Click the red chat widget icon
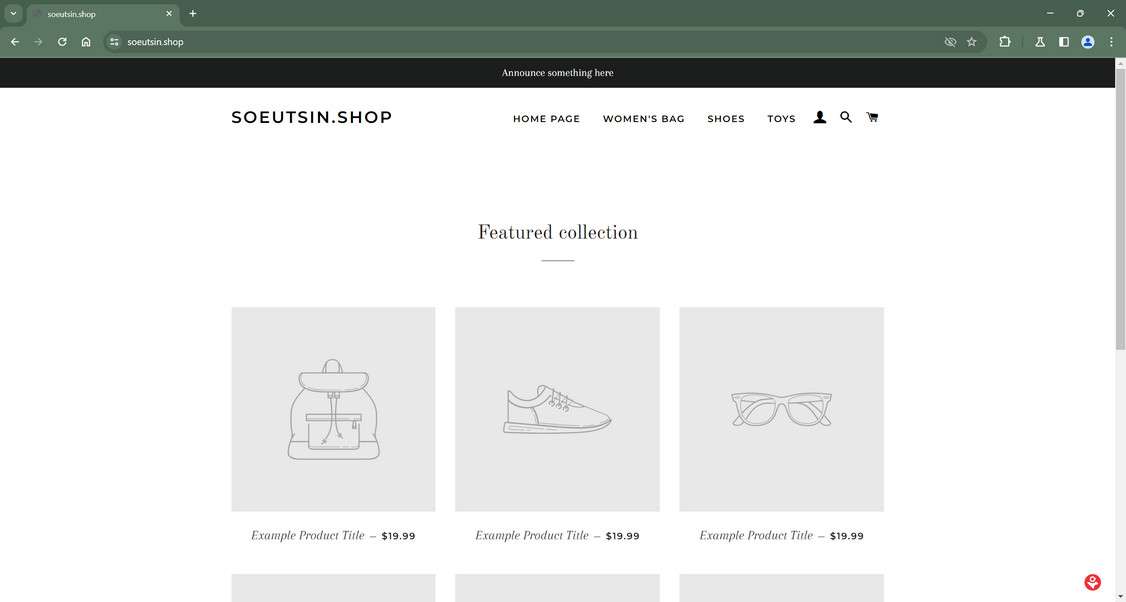This screenshot has width=1126, height=602. (1092, 582)
